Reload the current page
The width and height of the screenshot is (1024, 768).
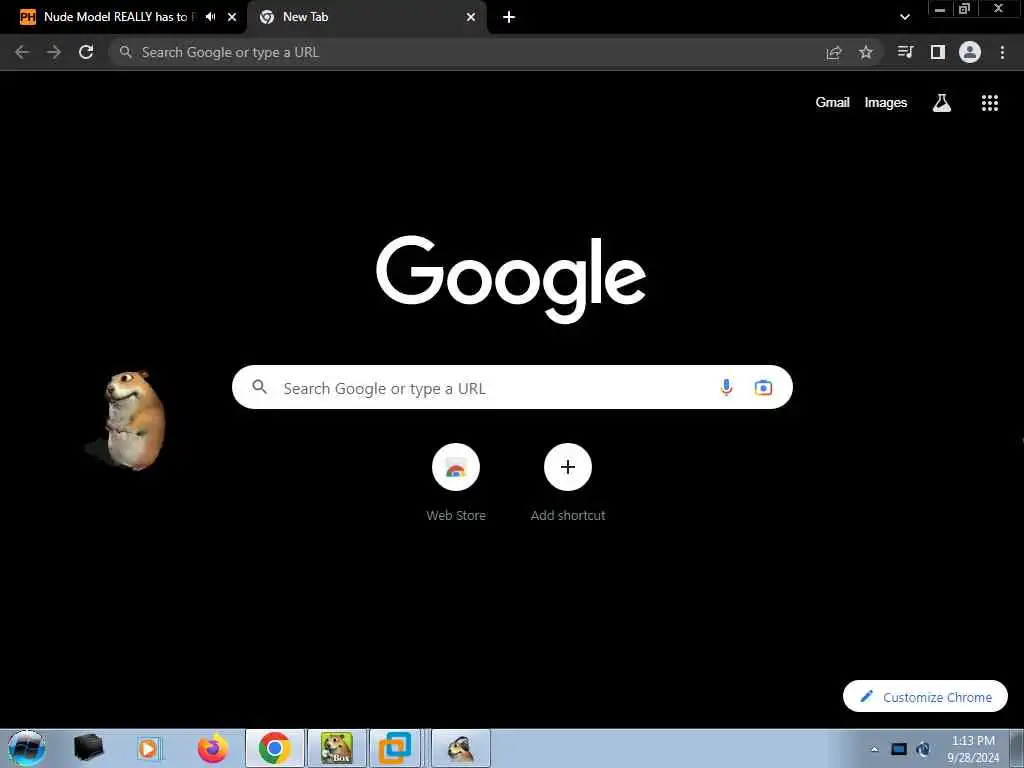pos(86,52)
